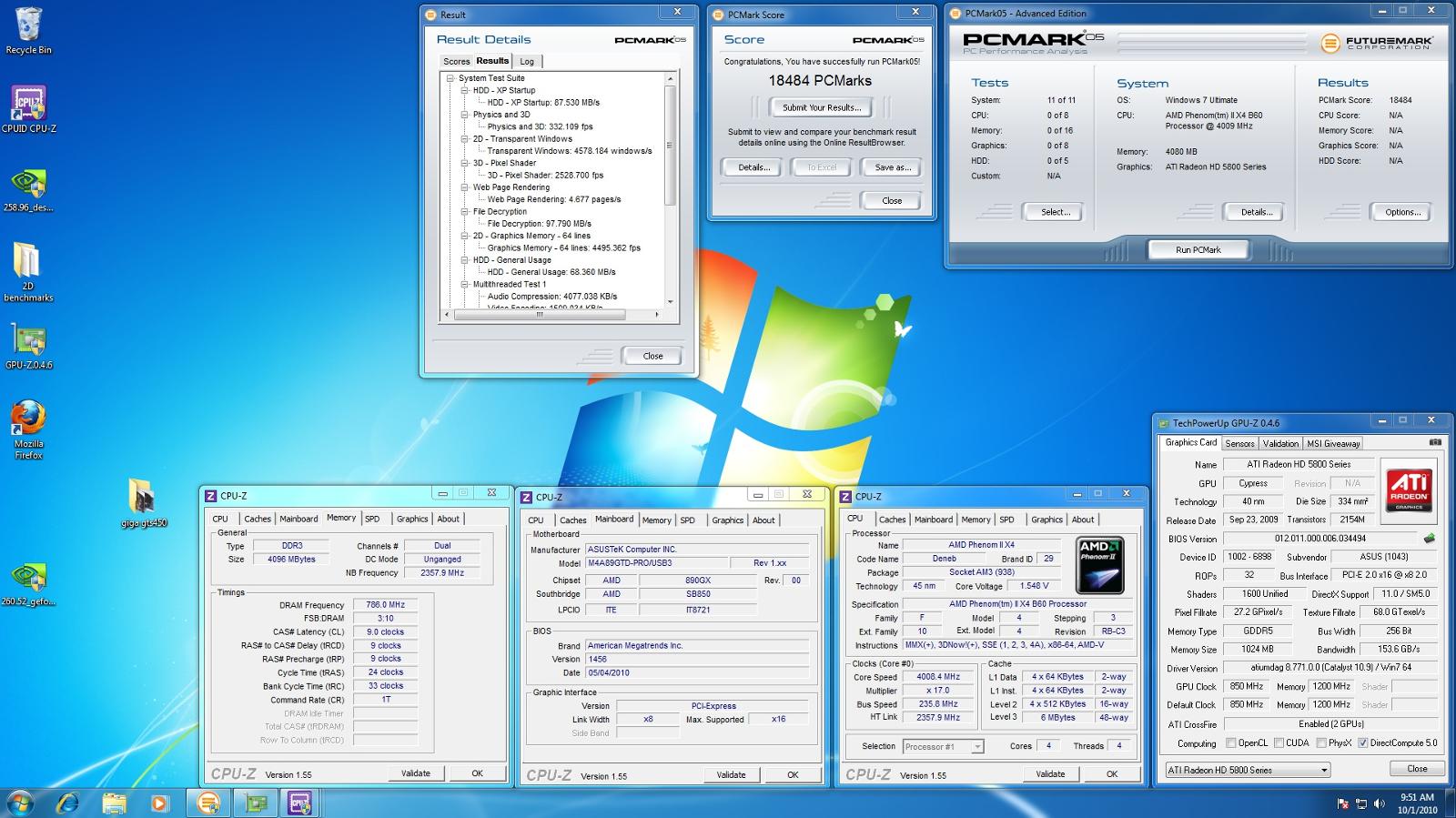Click Details button in PCMark Score window
Screen dimensions: 1456x818
(x=753, y=167)
